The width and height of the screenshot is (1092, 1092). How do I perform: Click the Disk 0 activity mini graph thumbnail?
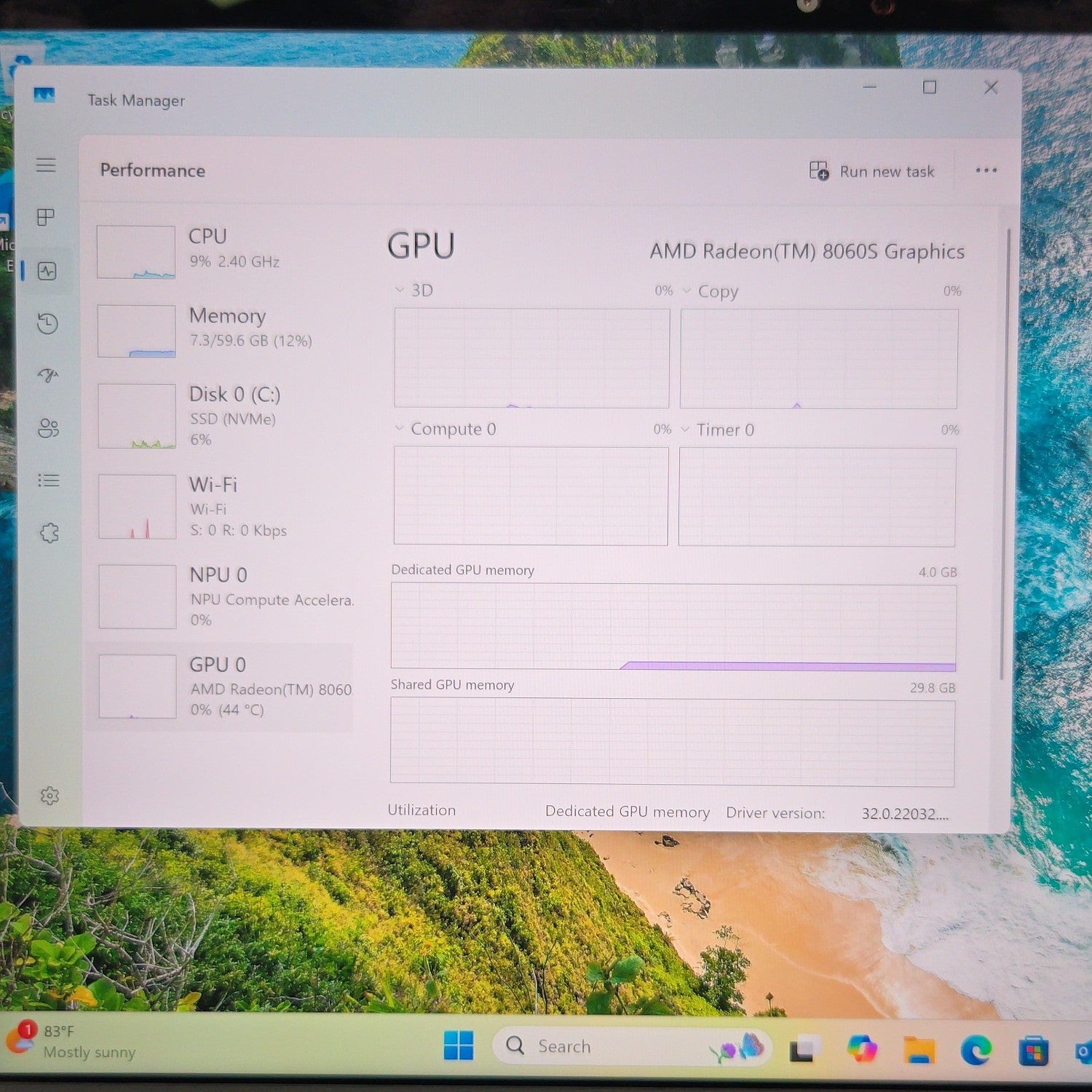[137, 416]
